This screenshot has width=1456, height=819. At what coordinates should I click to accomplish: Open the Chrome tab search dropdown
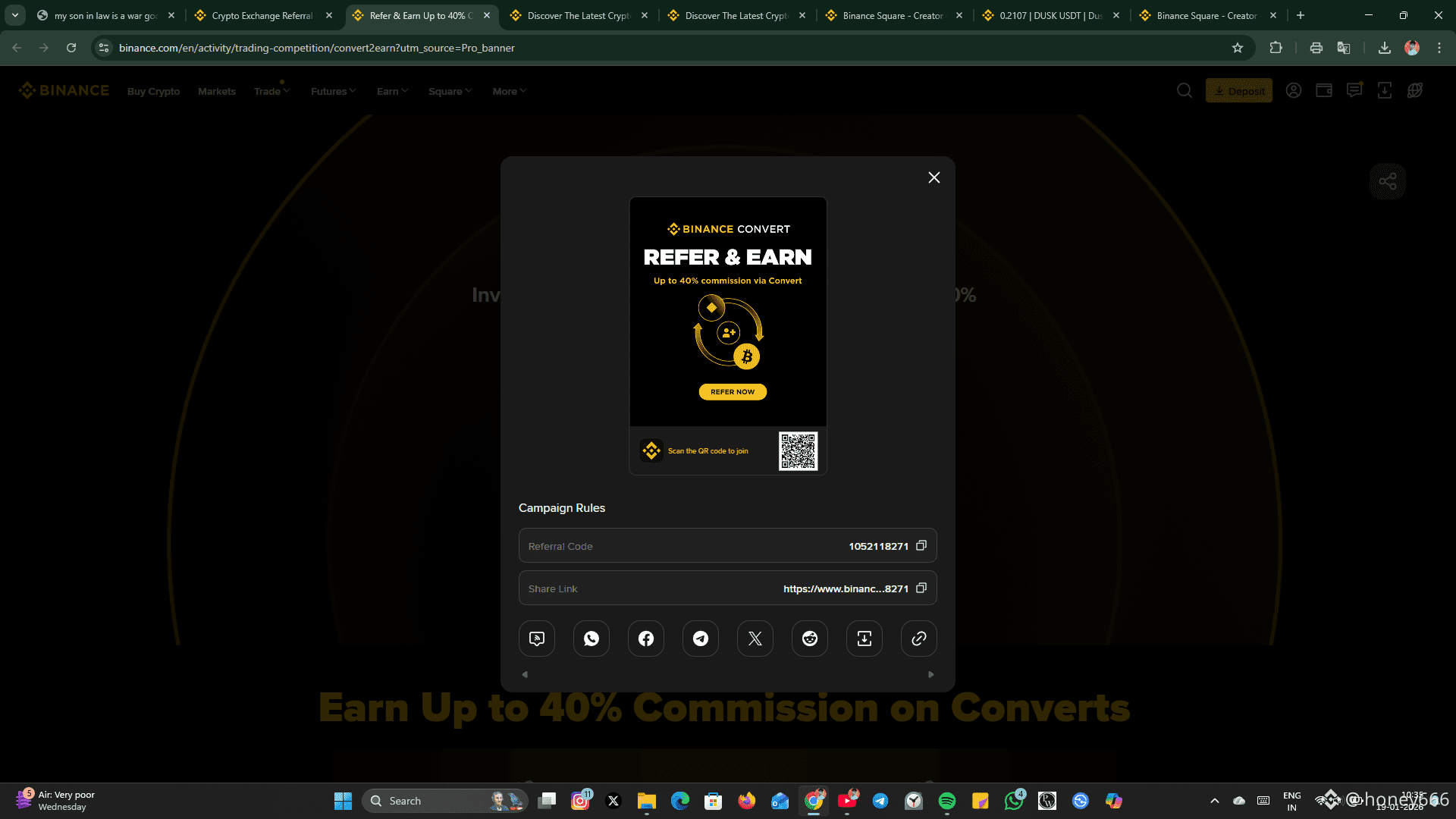pyautogui.click(x=15, y=15)
